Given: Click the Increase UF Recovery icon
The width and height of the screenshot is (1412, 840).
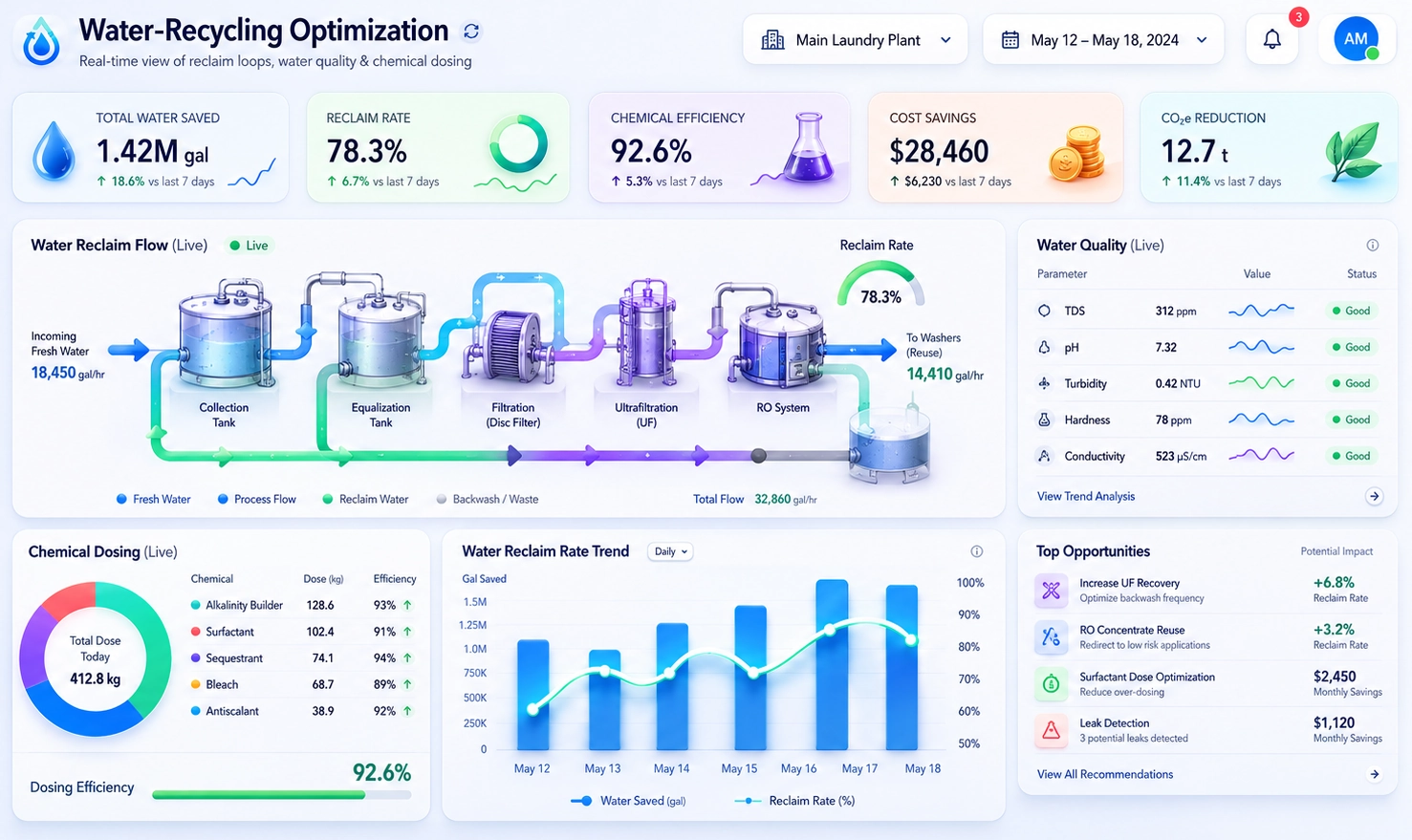Looking at the screenshot, I should 1051,591.
